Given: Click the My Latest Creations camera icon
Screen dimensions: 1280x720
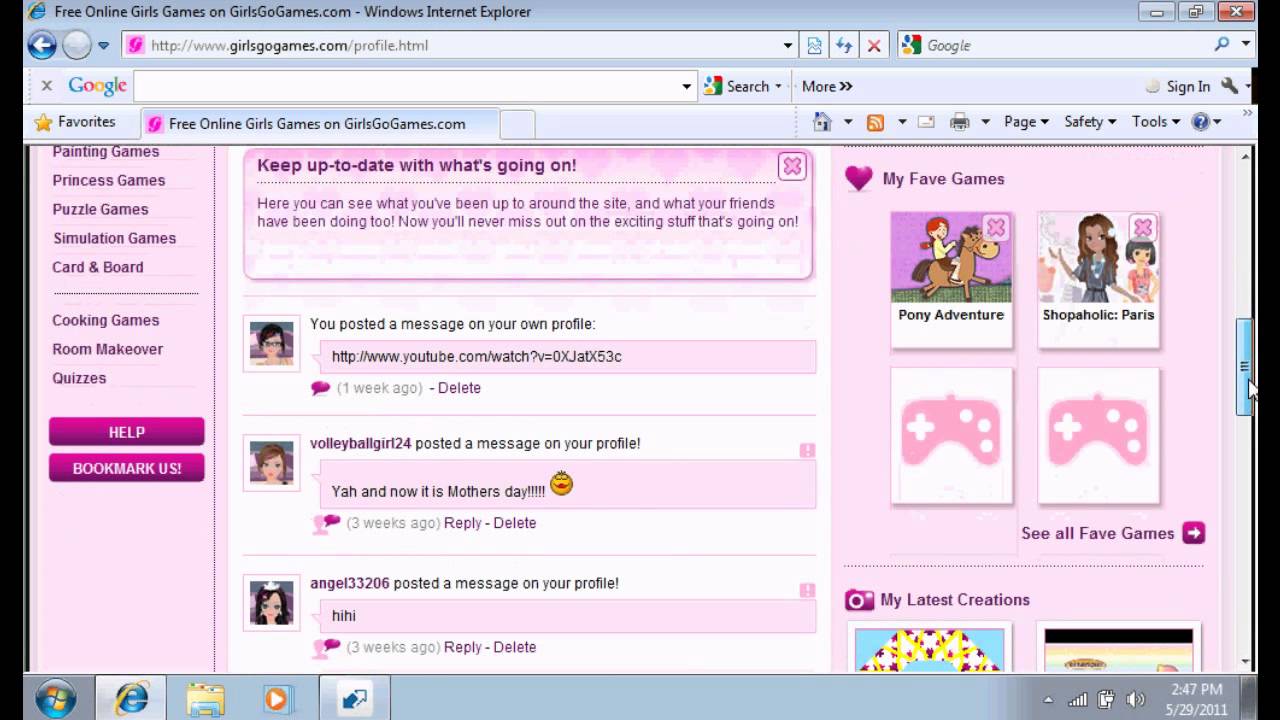Looking at the screenshot, I should [859, 600].
